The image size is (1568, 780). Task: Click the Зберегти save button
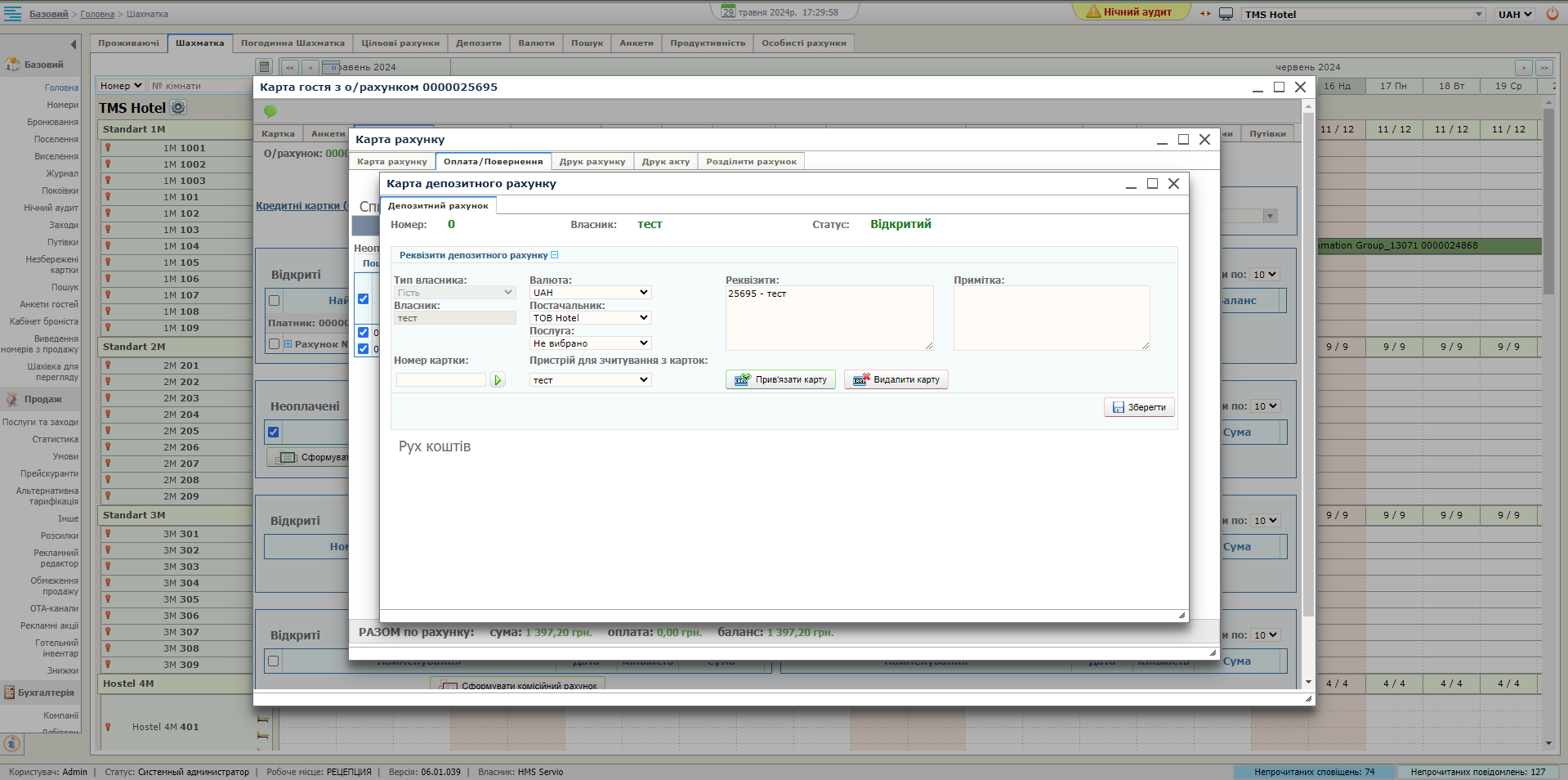pos(1139,407)
